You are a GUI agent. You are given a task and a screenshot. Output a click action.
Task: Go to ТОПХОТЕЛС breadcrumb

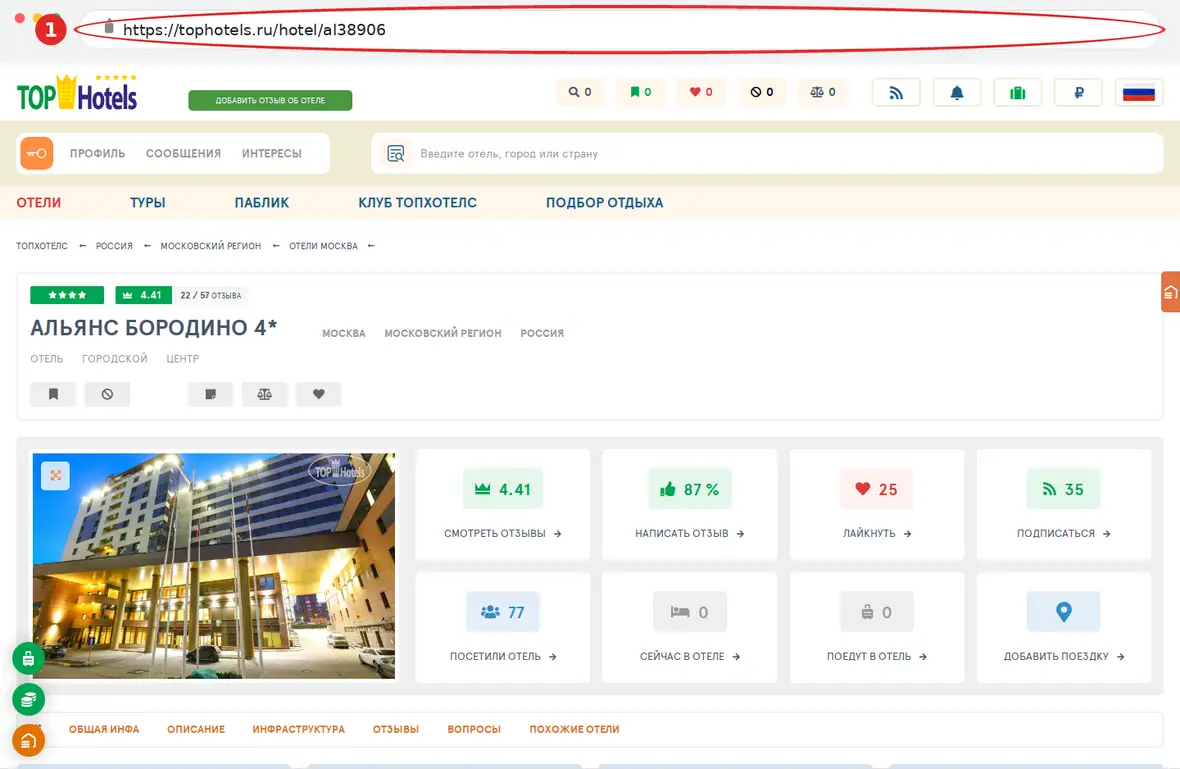[42, 246]
